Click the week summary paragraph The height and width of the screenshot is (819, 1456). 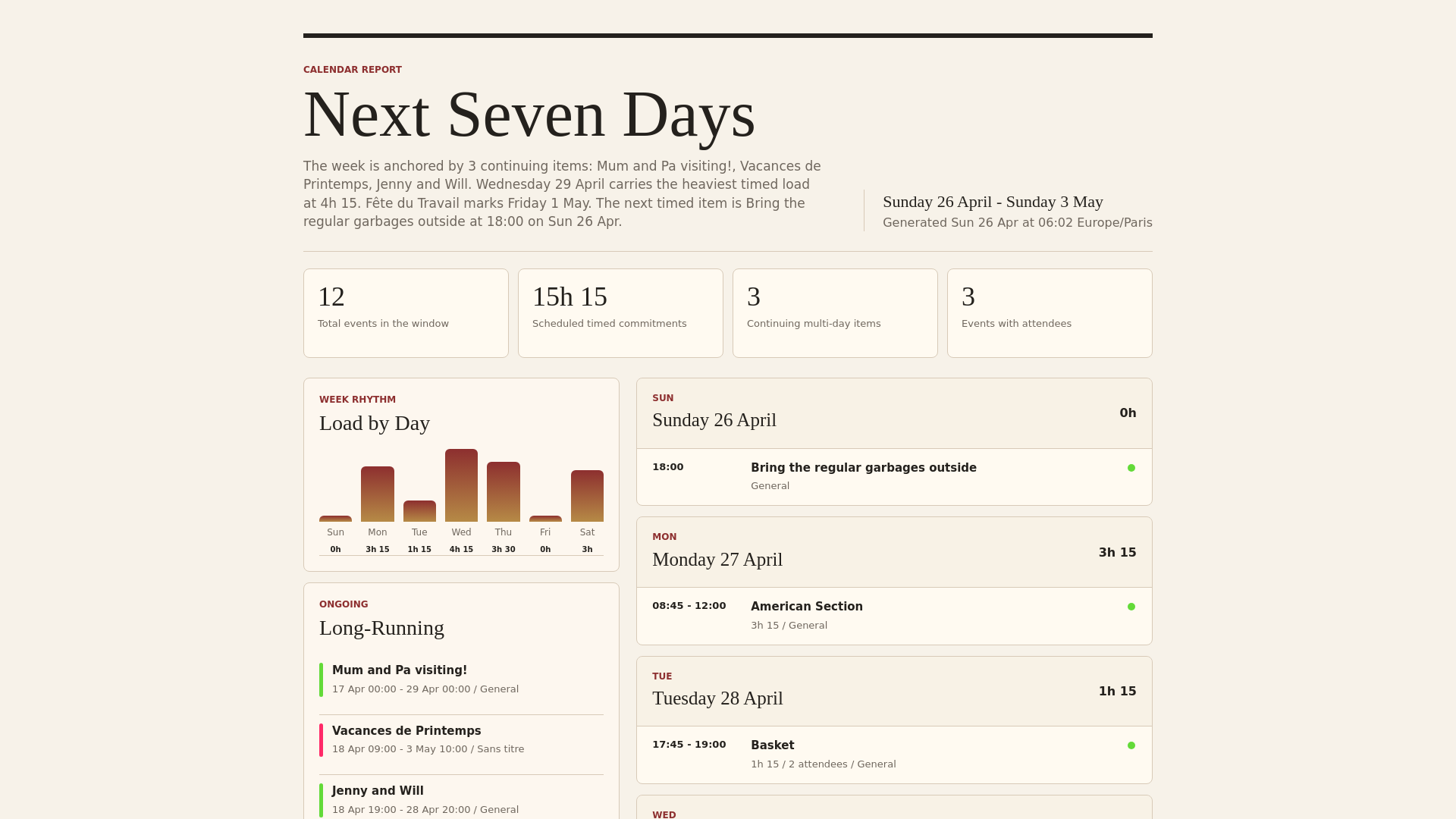(562, 194)
